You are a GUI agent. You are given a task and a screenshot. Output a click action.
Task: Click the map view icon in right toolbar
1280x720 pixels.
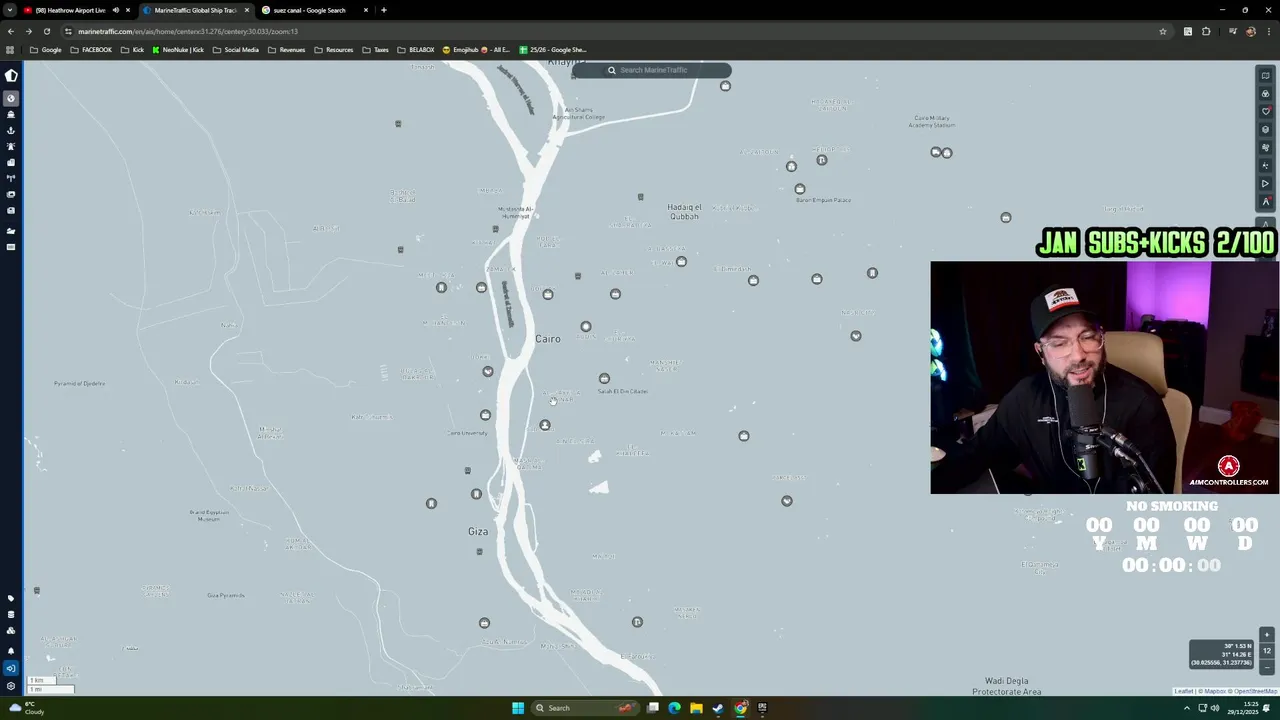pos(1266,75)
